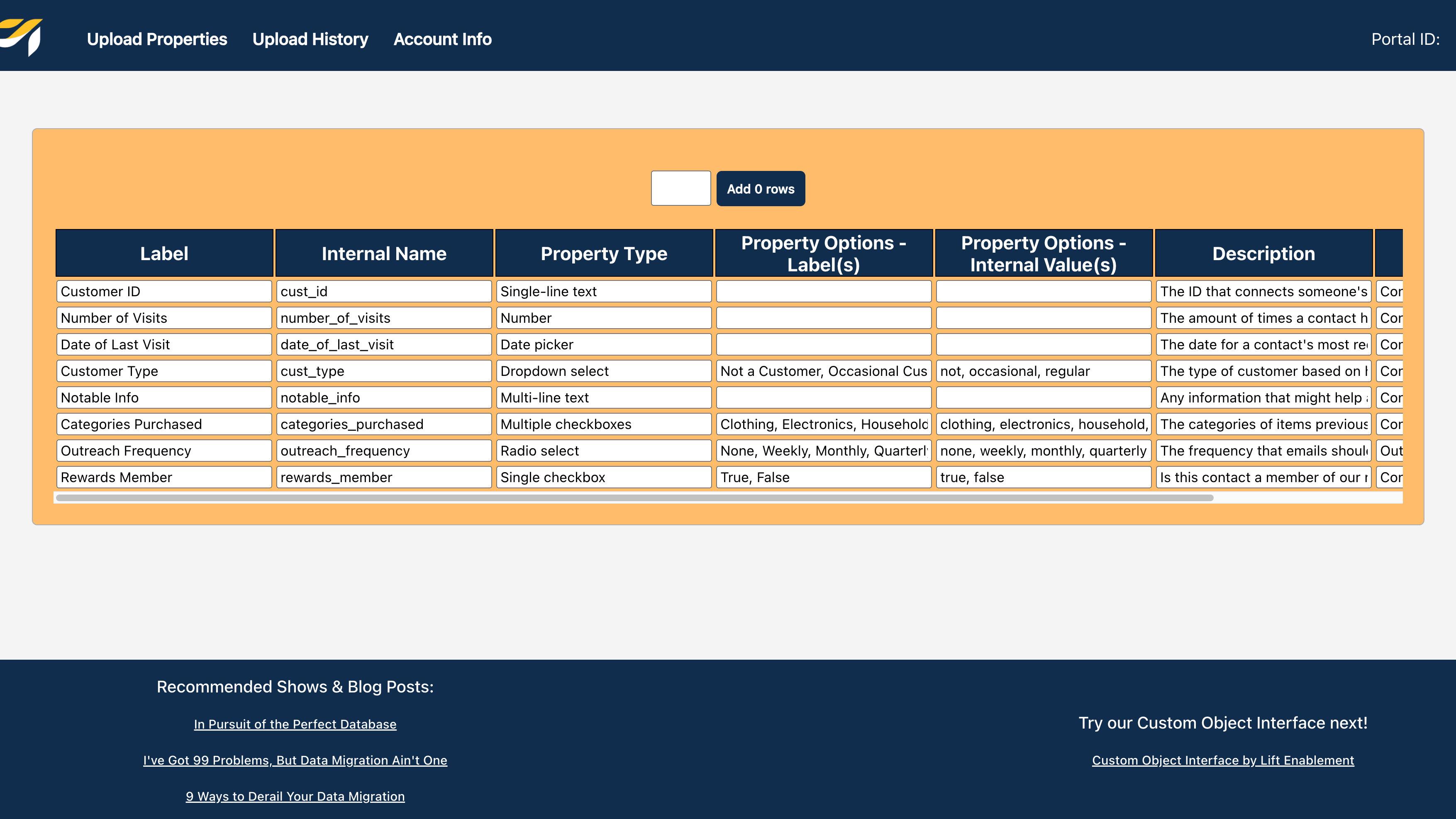Click the Rewards Member label field
The image size is (1456, 819).
(164, 478)
